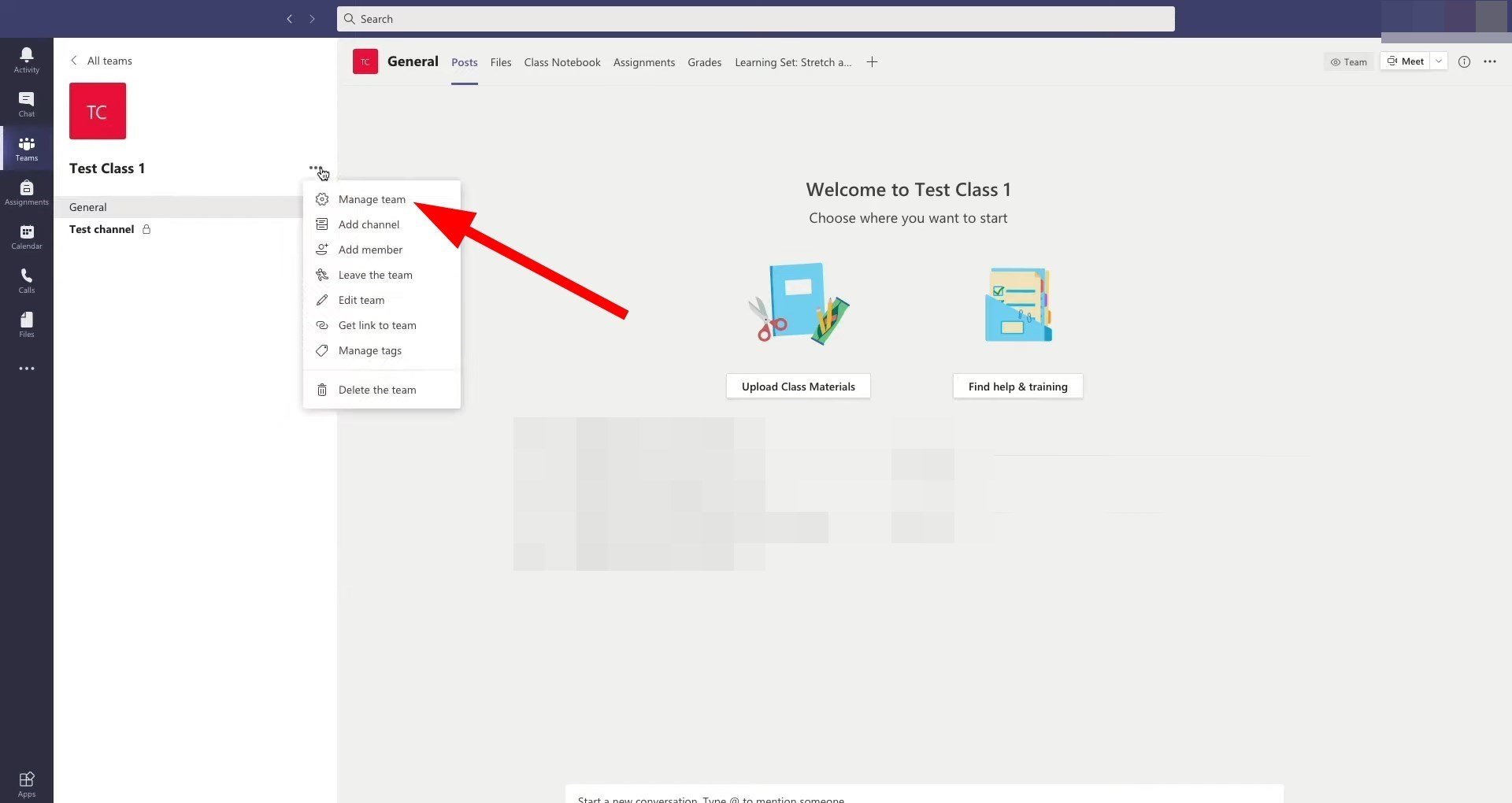The image size is (1512, 803).
Task: Click the Test Class 1 TC avatar
Action: click(98, 111)
